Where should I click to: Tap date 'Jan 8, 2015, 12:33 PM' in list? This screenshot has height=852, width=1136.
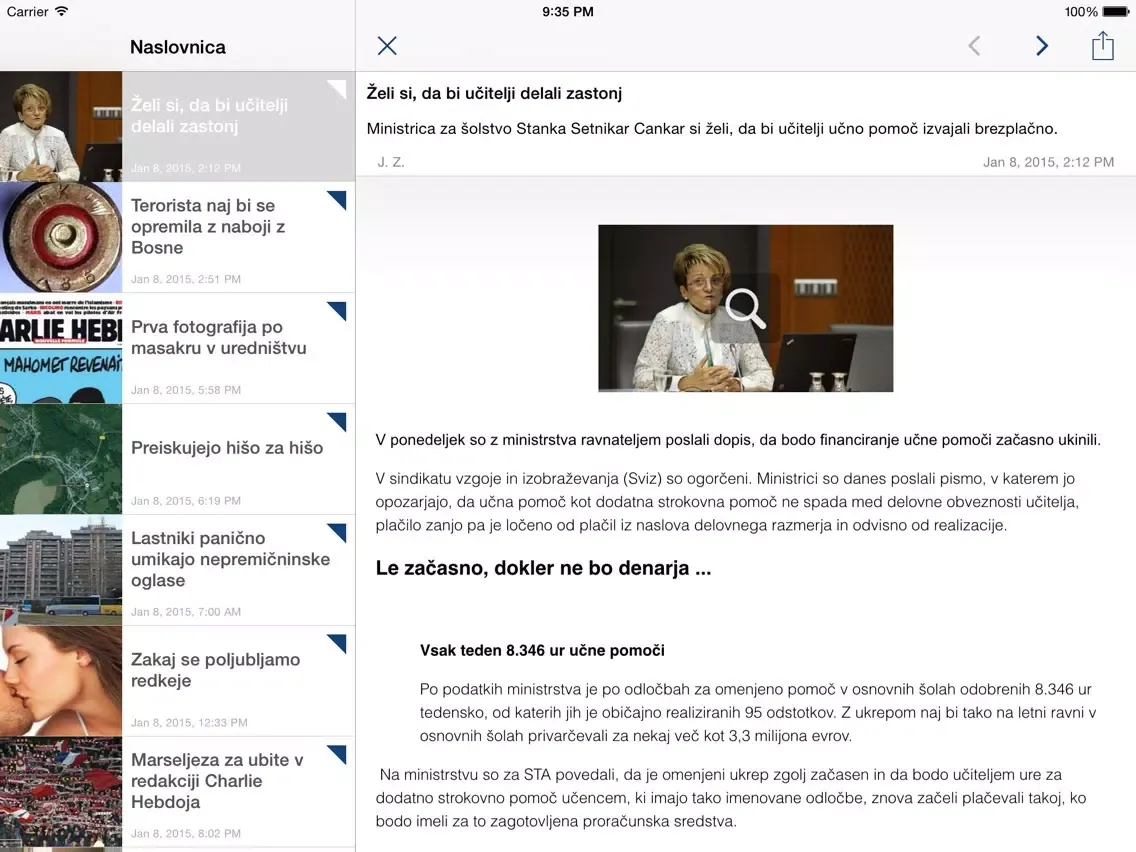[x=189, y=722]
